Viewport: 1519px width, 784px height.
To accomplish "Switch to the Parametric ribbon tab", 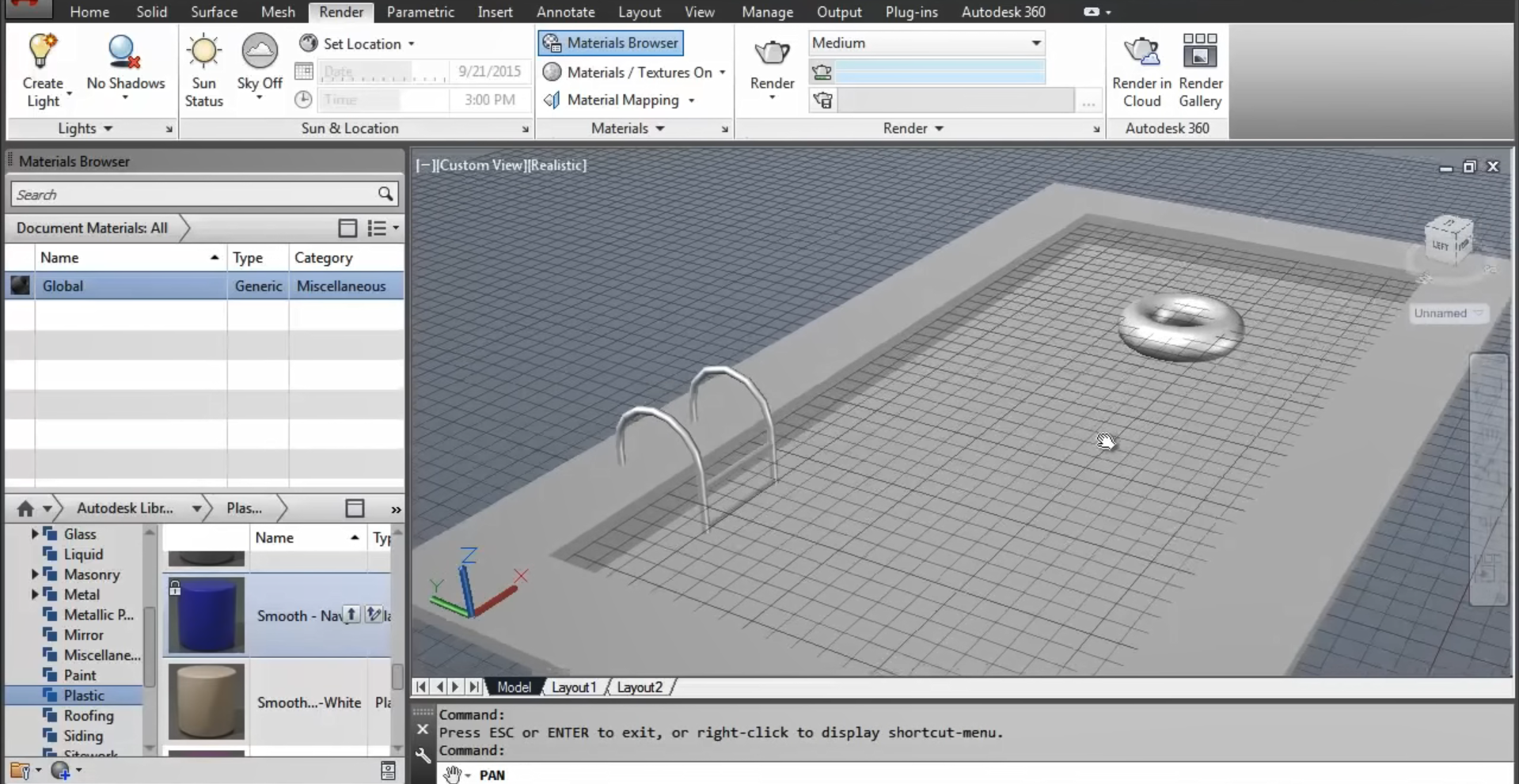I will (420, 12).
